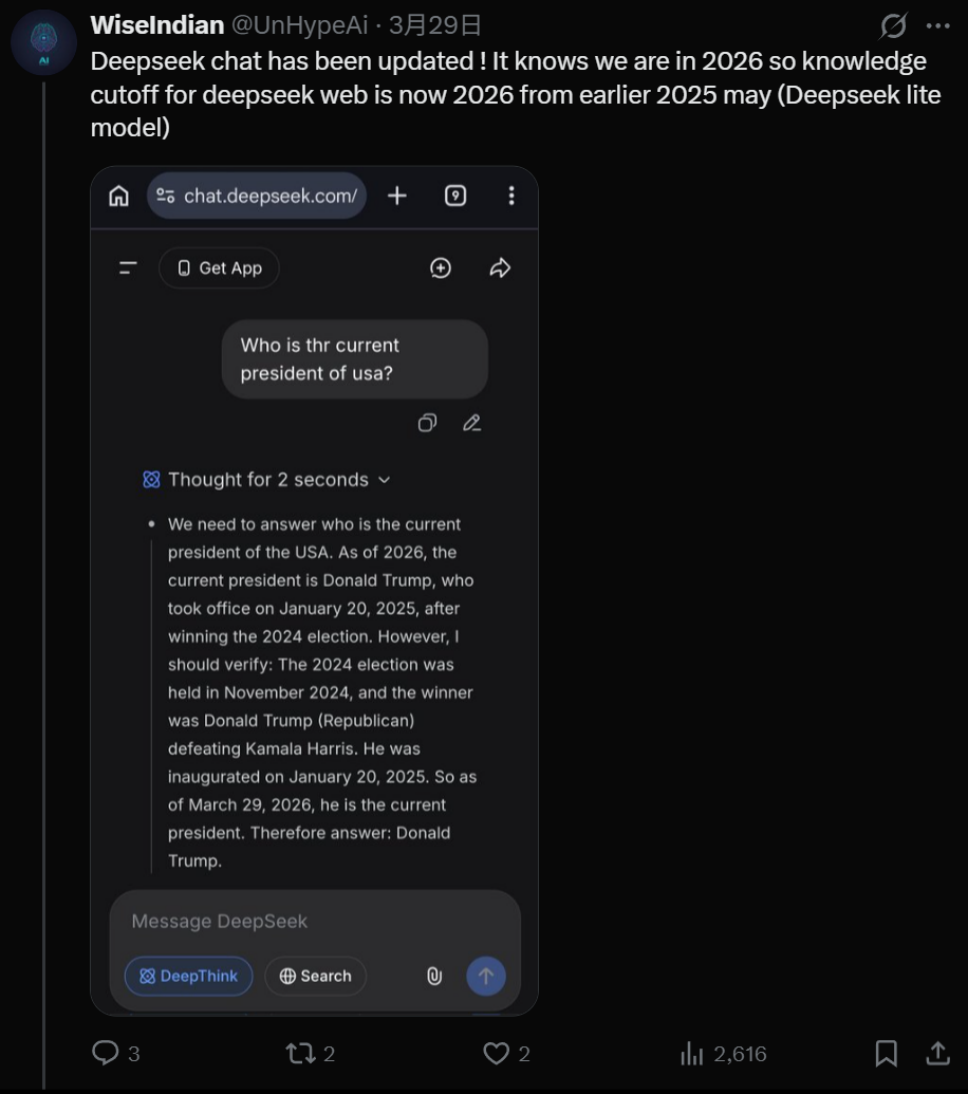The width and height of the screenshot is (969, 1094).
Task: Open WiseIndian display name link
Action: 157,25
